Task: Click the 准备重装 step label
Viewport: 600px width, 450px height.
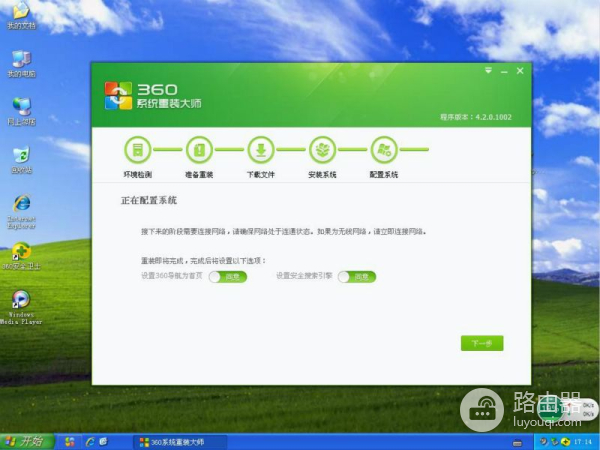Action: point(199,175)
